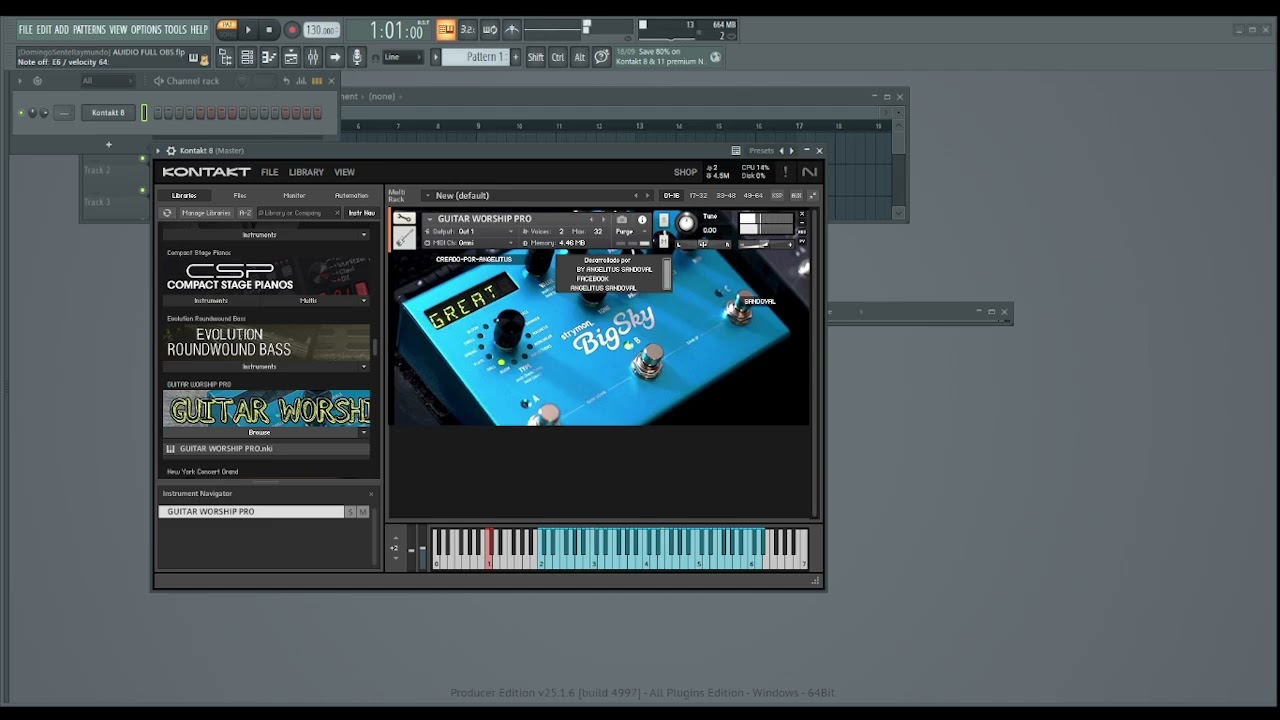
Task: Toggle Pat/Song mode switch
Action: [x=228, y=29]
